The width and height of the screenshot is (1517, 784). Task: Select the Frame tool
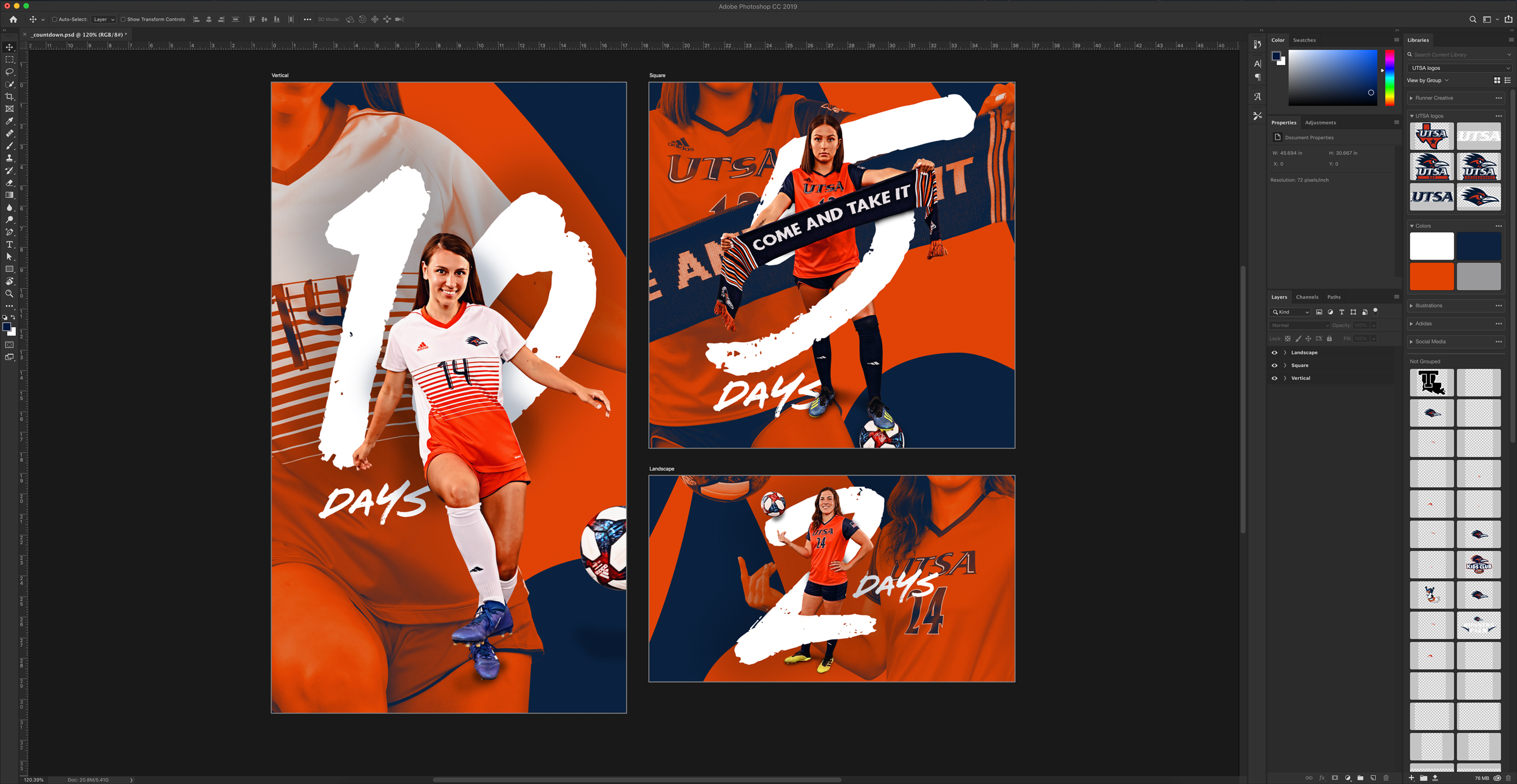pos(10,109)
